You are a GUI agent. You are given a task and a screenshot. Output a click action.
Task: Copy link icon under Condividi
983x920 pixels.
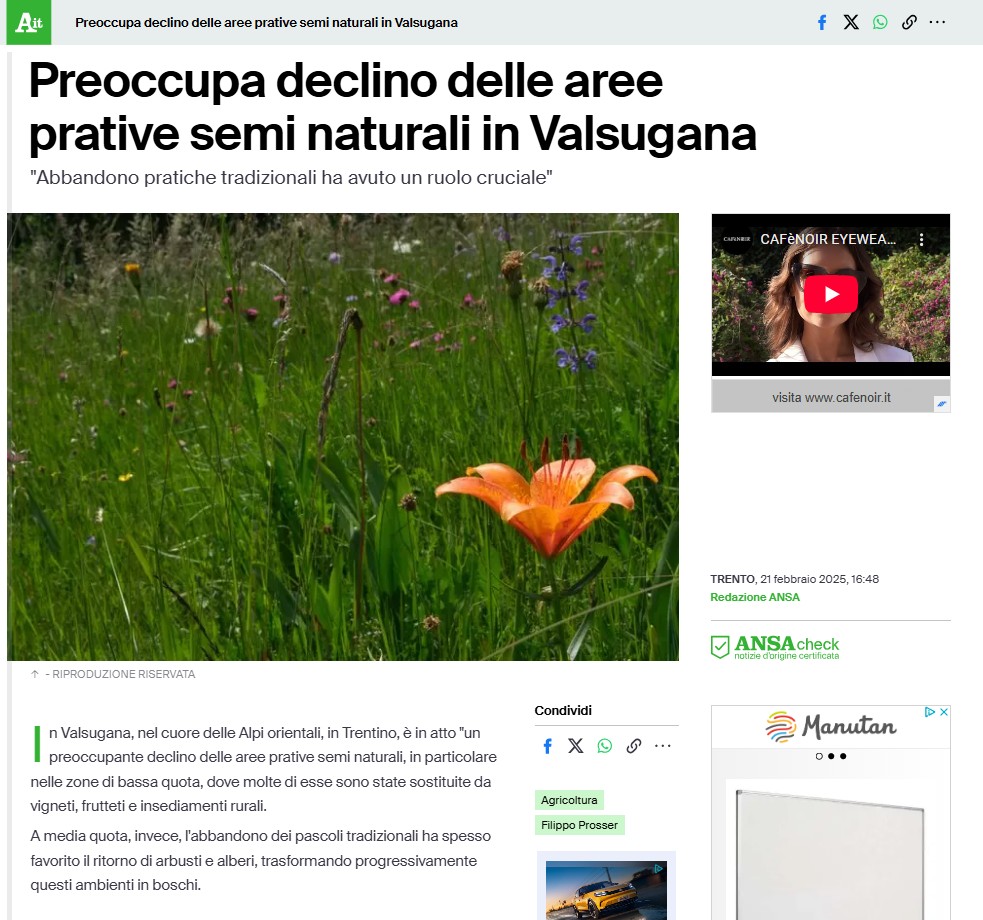click(x=634, y=746)
